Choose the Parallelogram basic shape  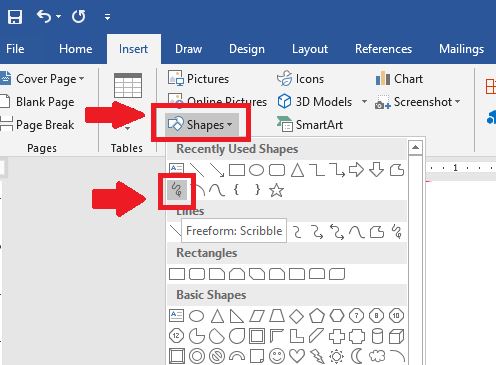(x=257, y=316)
